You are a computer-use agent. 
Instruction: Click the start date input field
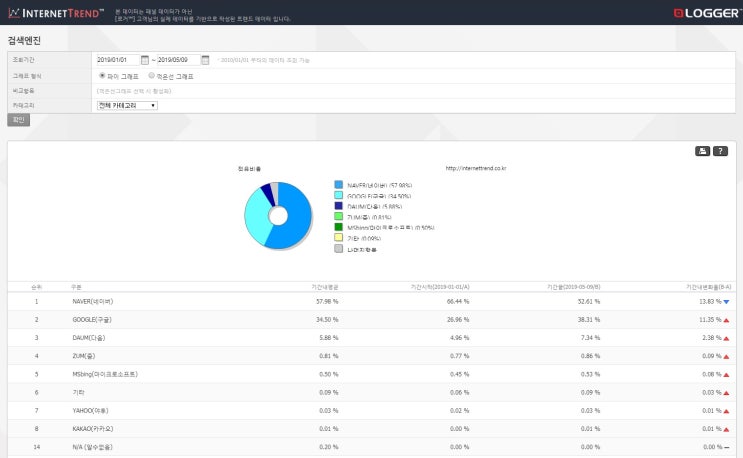(x=118, y=60)
